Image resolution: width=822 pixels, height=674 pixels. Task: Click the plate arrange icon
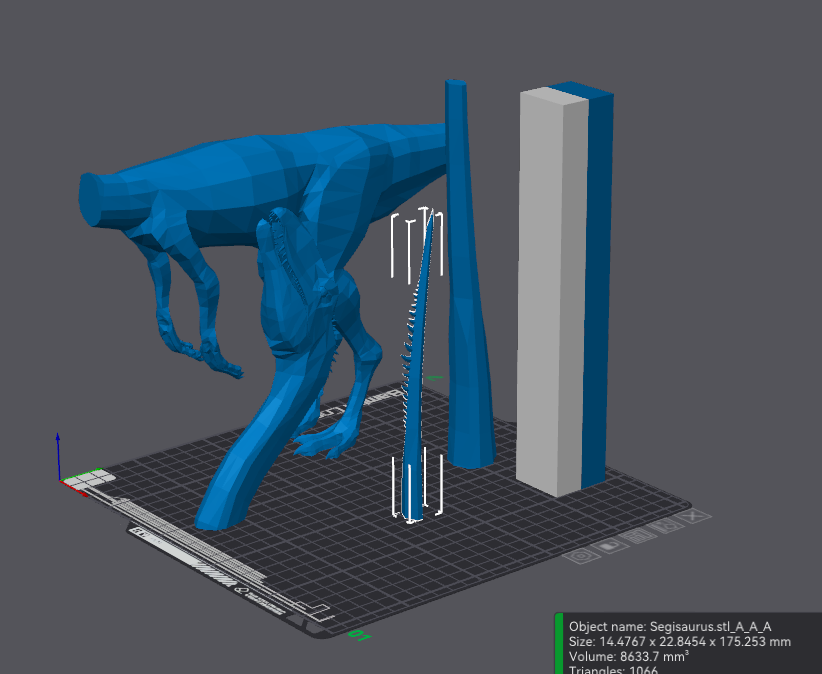pos(639,536)
